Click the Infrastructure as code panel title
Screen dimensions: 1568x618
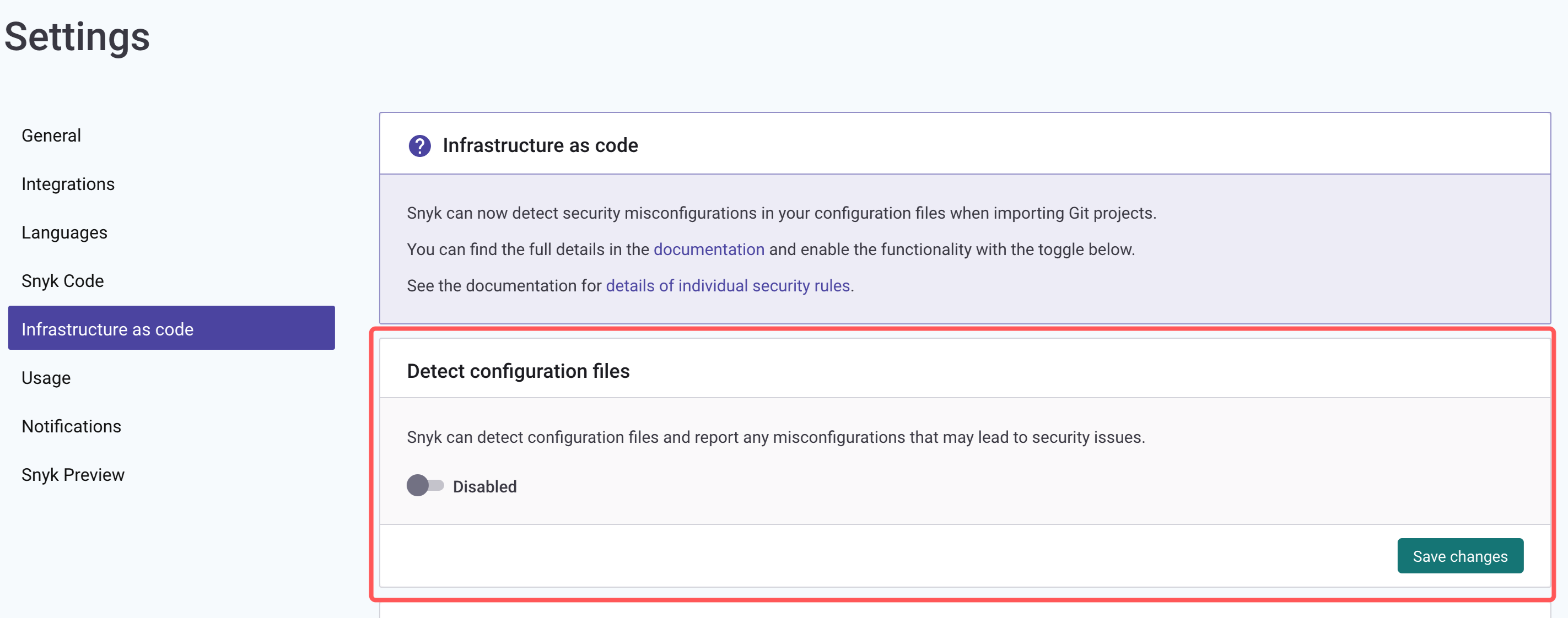(540, 145)
